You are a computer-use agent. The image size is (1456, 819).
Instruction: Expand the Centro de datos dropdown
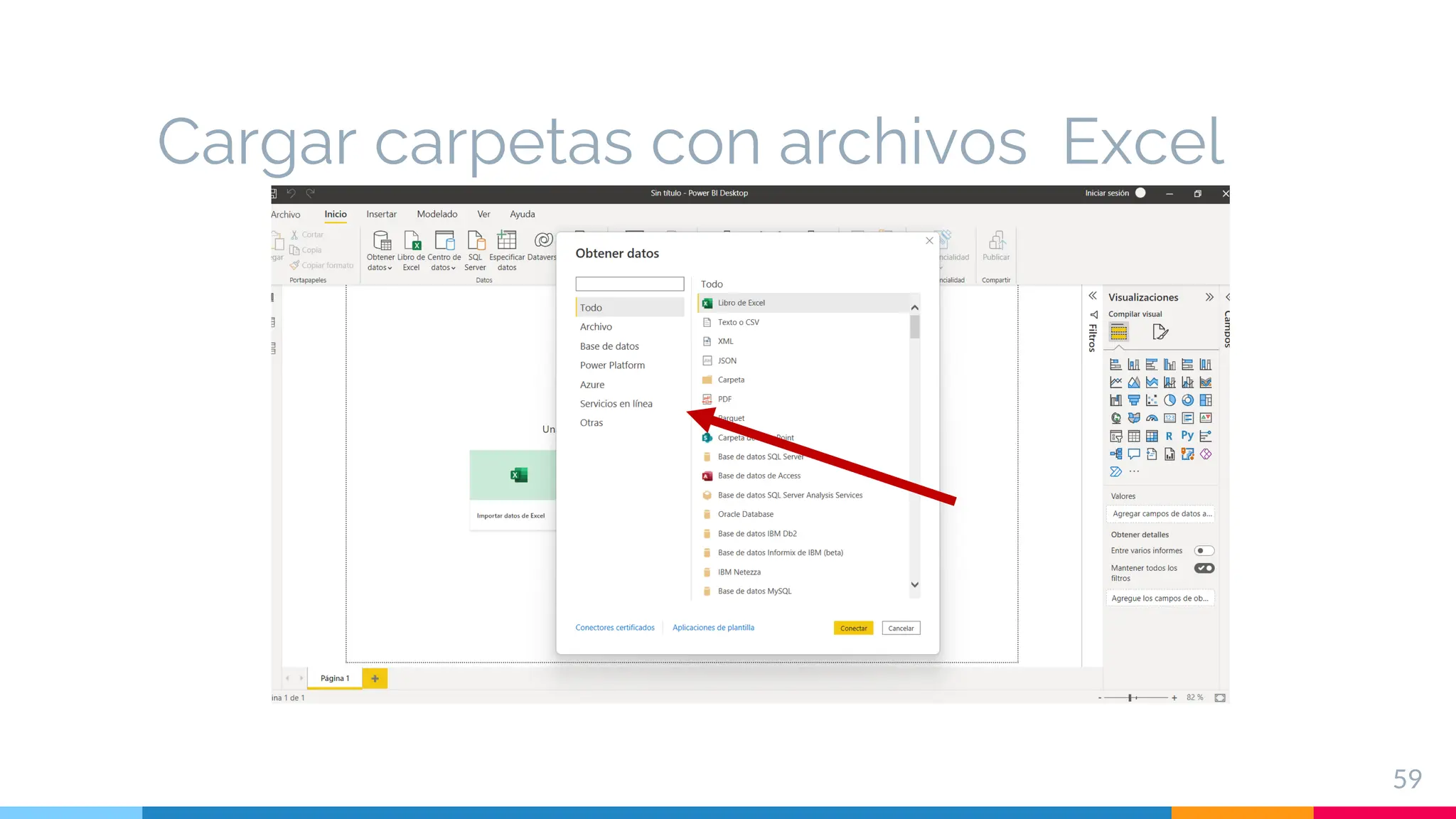coord(454,268)
